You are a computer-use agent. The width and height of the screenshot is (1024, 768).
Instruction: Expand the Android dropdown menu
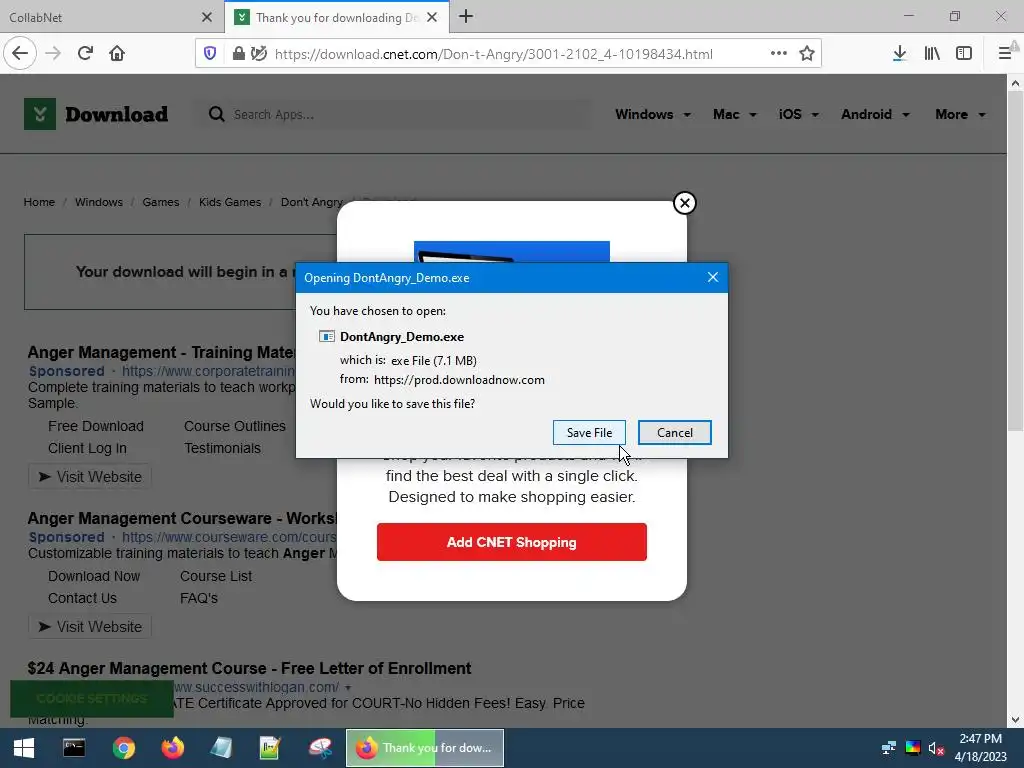click(875, 114)
